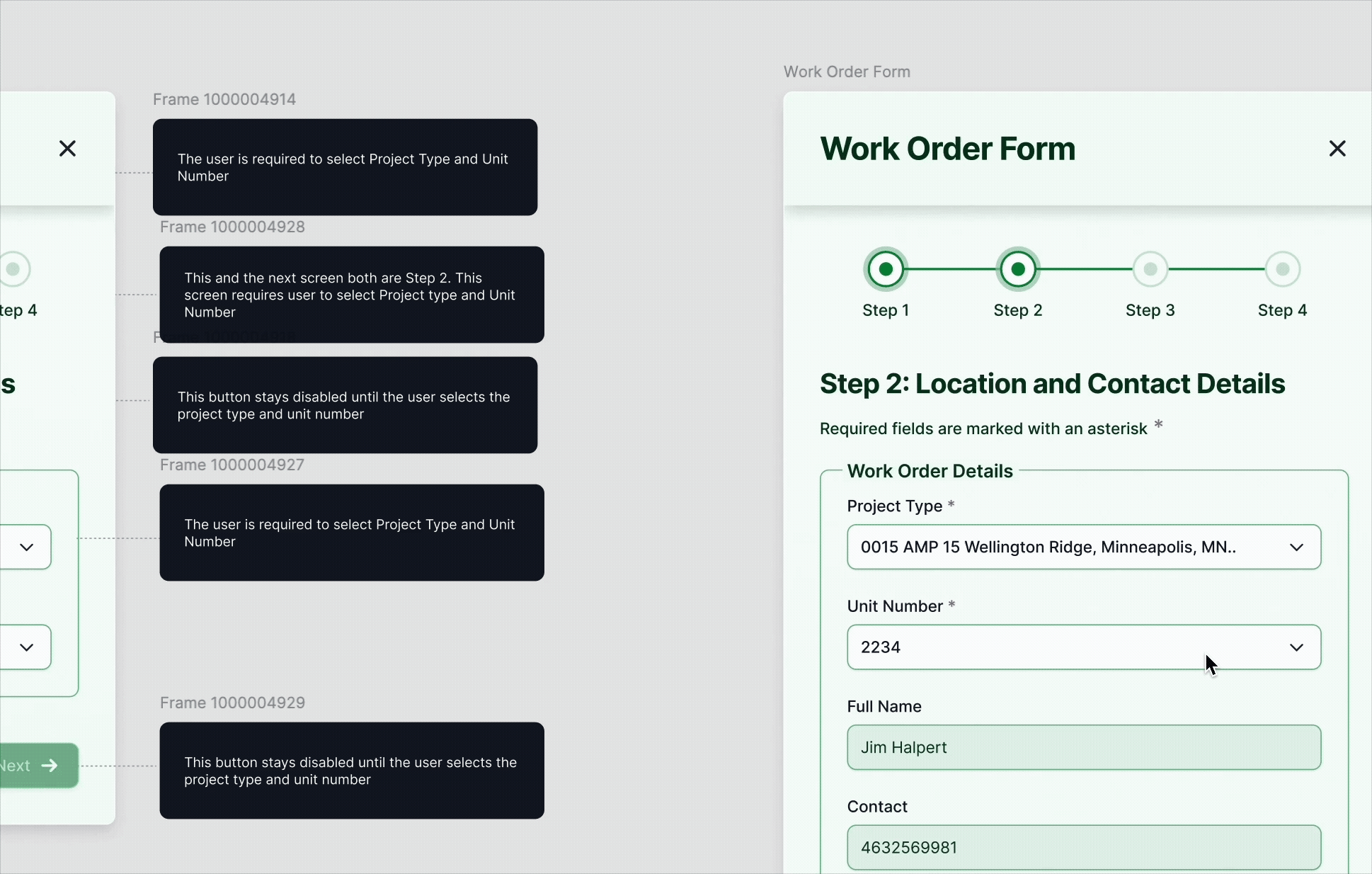Click the Work Order Form heading title
1372x874 pixels.
pos(947,149)
